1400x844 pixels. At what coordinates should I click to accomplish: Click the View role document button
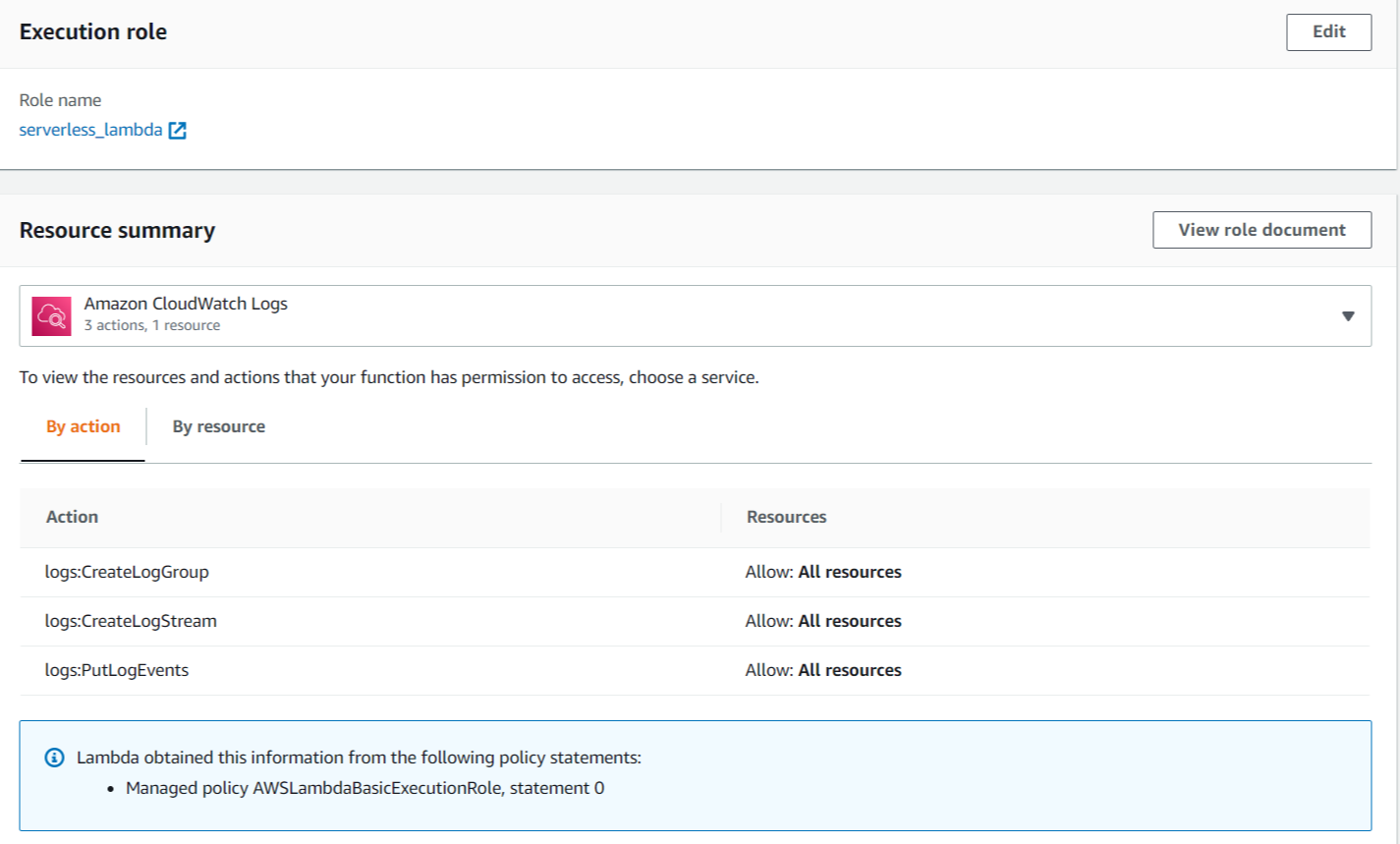(x=1261, y=230)
